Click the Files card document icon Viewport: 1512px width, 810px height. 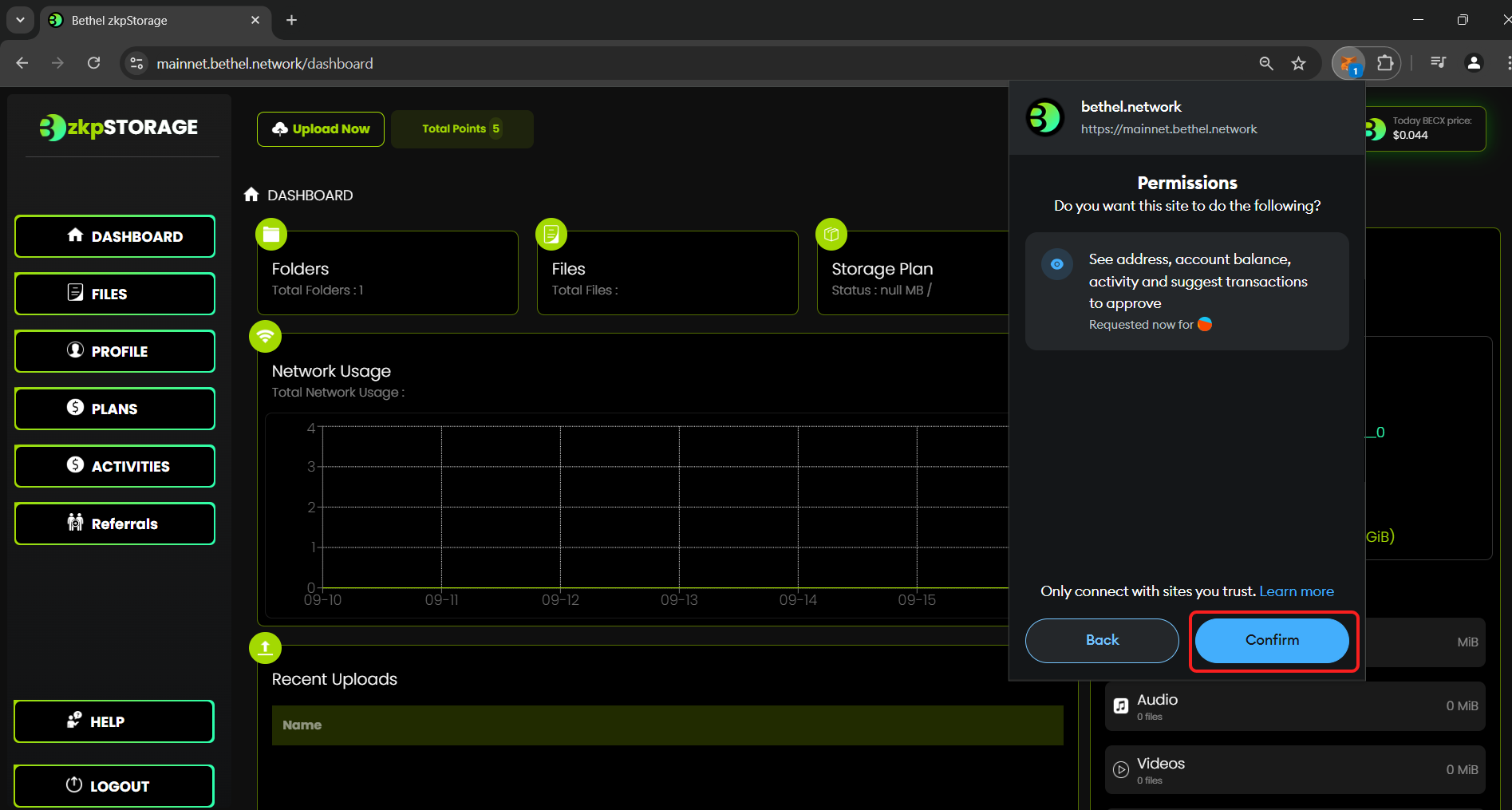[x=551, y=235]
